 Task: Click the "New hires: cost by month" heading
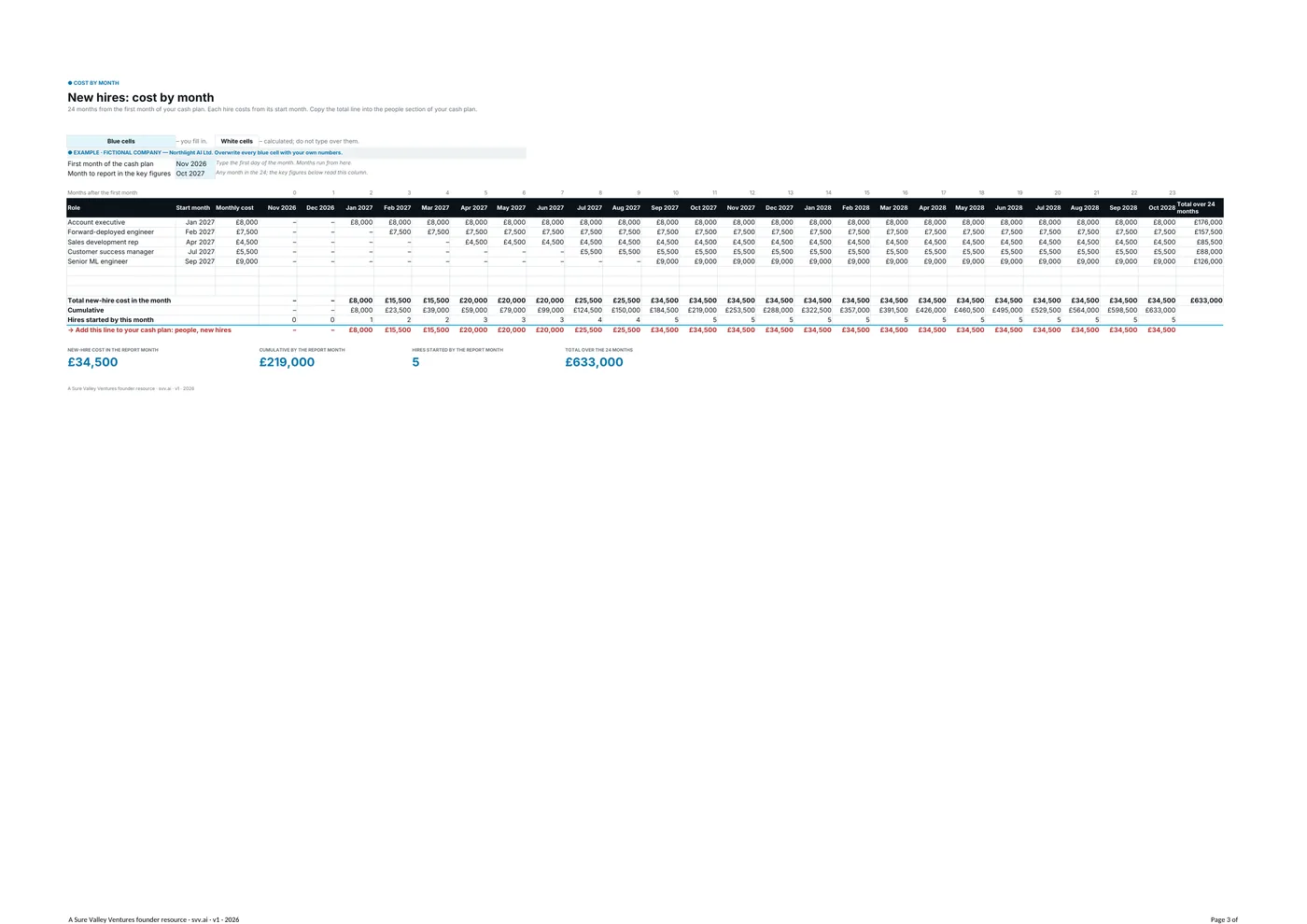click(x=141, y=97)
